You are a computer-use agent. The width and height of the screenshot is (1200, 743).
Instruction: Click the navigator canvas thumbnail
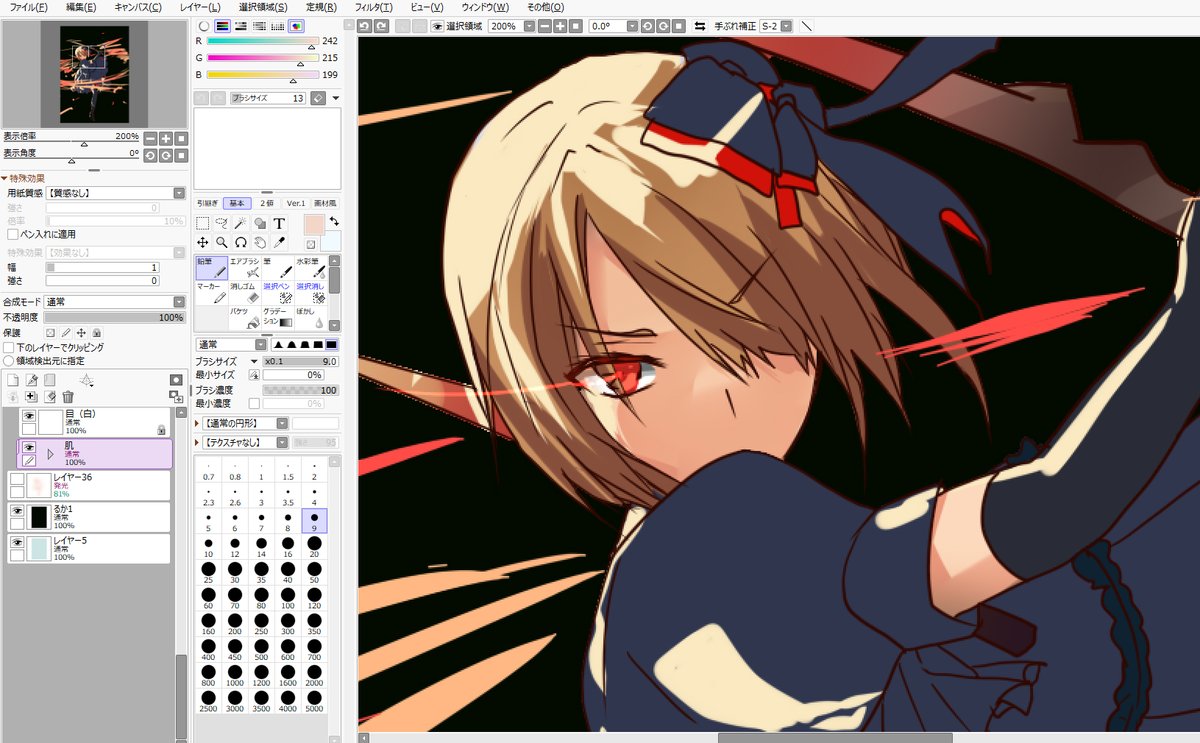tap(94, 73)
